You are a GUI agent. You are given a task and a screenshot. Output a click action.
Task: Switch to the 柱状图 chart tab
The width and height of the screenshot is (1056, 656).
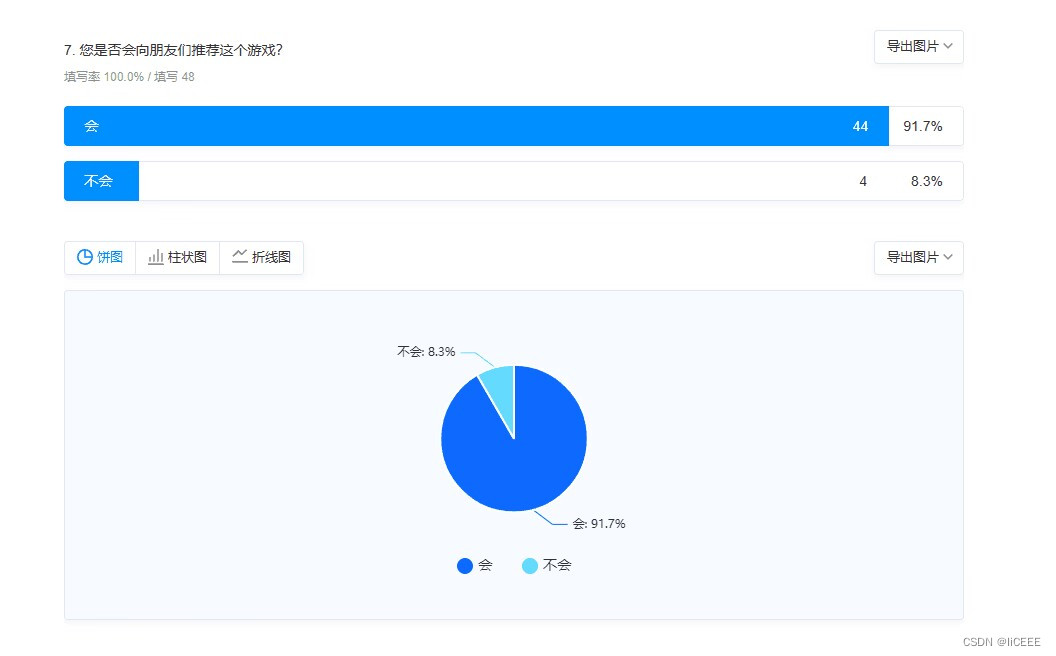coord(177,257)
